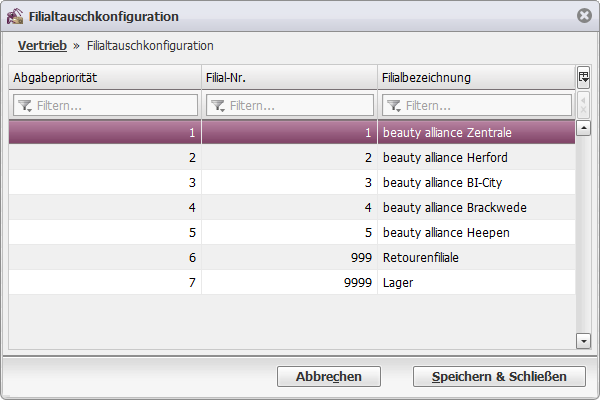
Task: Click the filter funnel icon in Filial-Nr.
Action: [218, 105]
